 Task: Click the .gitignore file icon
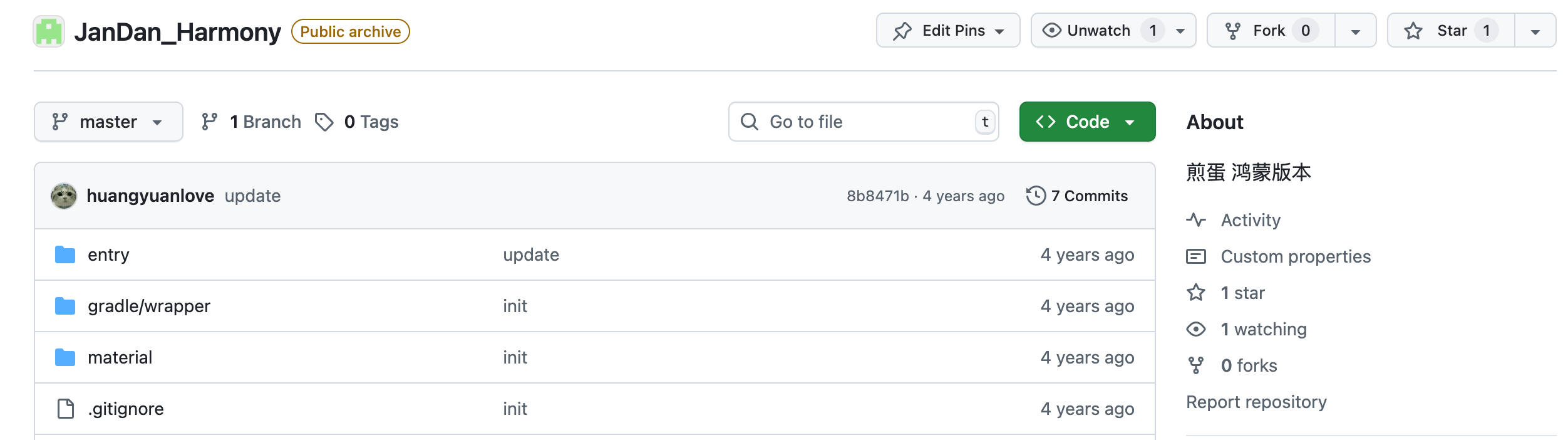click(x=65, y=409)
